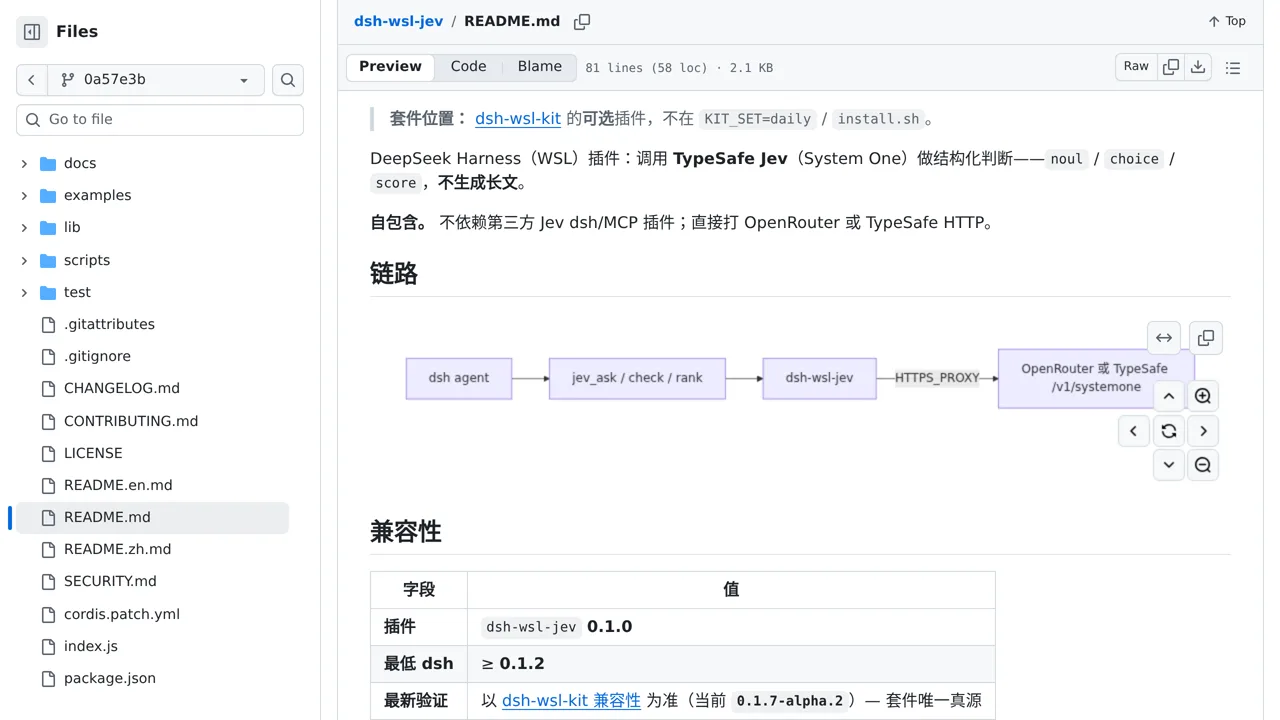This screenshot has height=720, width=1280.
Task: Download raw file icon
Action: 1198,67
